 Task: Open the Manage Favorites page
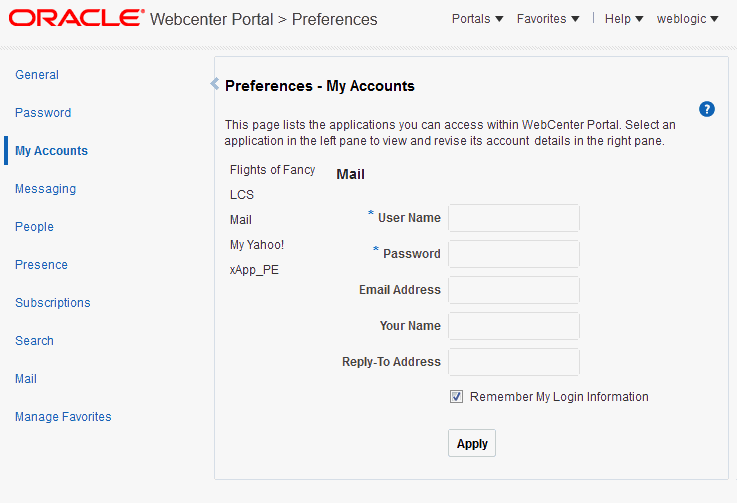(63, 417)
